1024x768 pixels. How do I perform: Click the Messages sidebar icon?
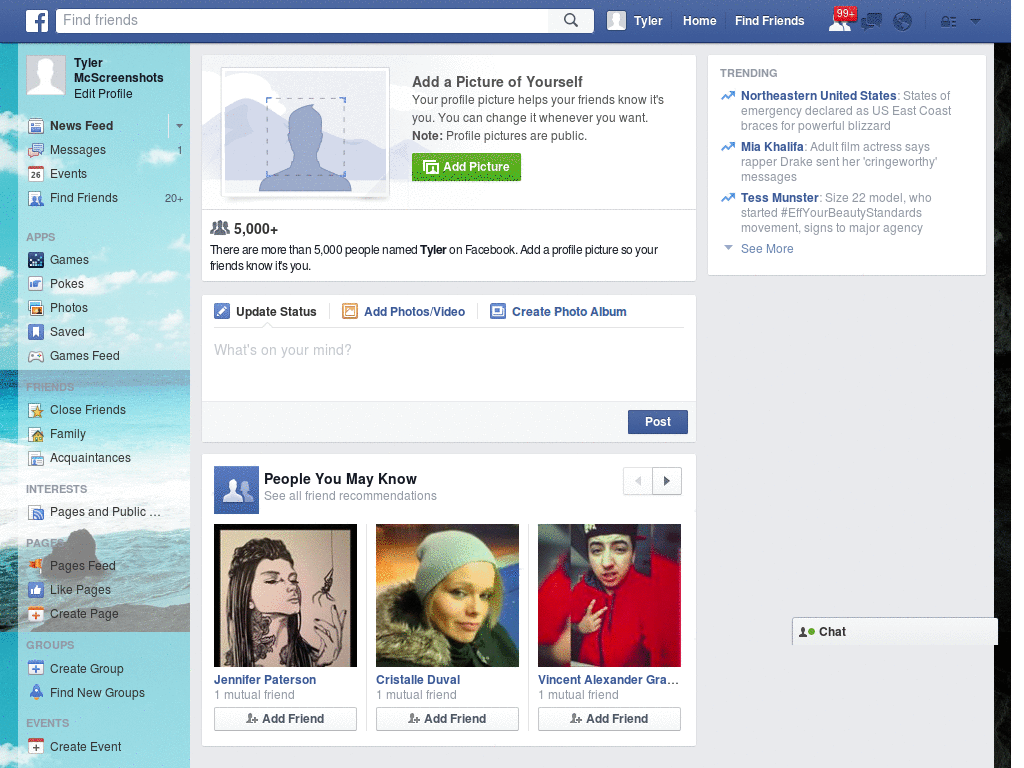pos(36,150)
